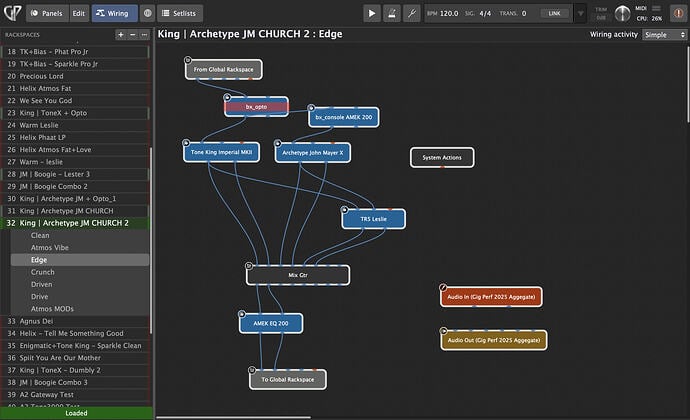Viewport: 690px width, 420px height.
Task: Click corner icon on Audio Out block
Action: (444, 330)
